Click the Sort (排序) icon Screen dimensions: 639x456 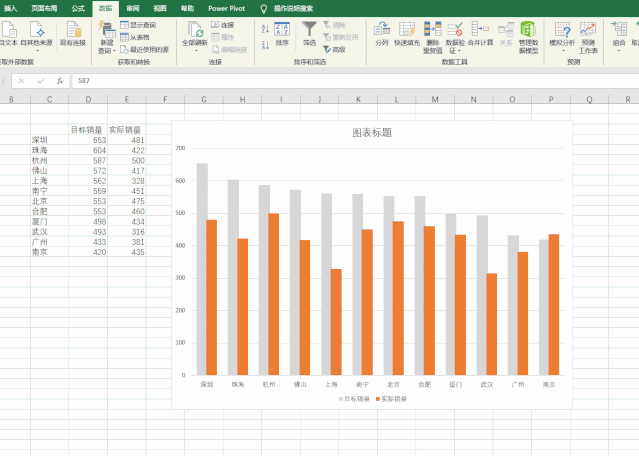pos(282,30)
